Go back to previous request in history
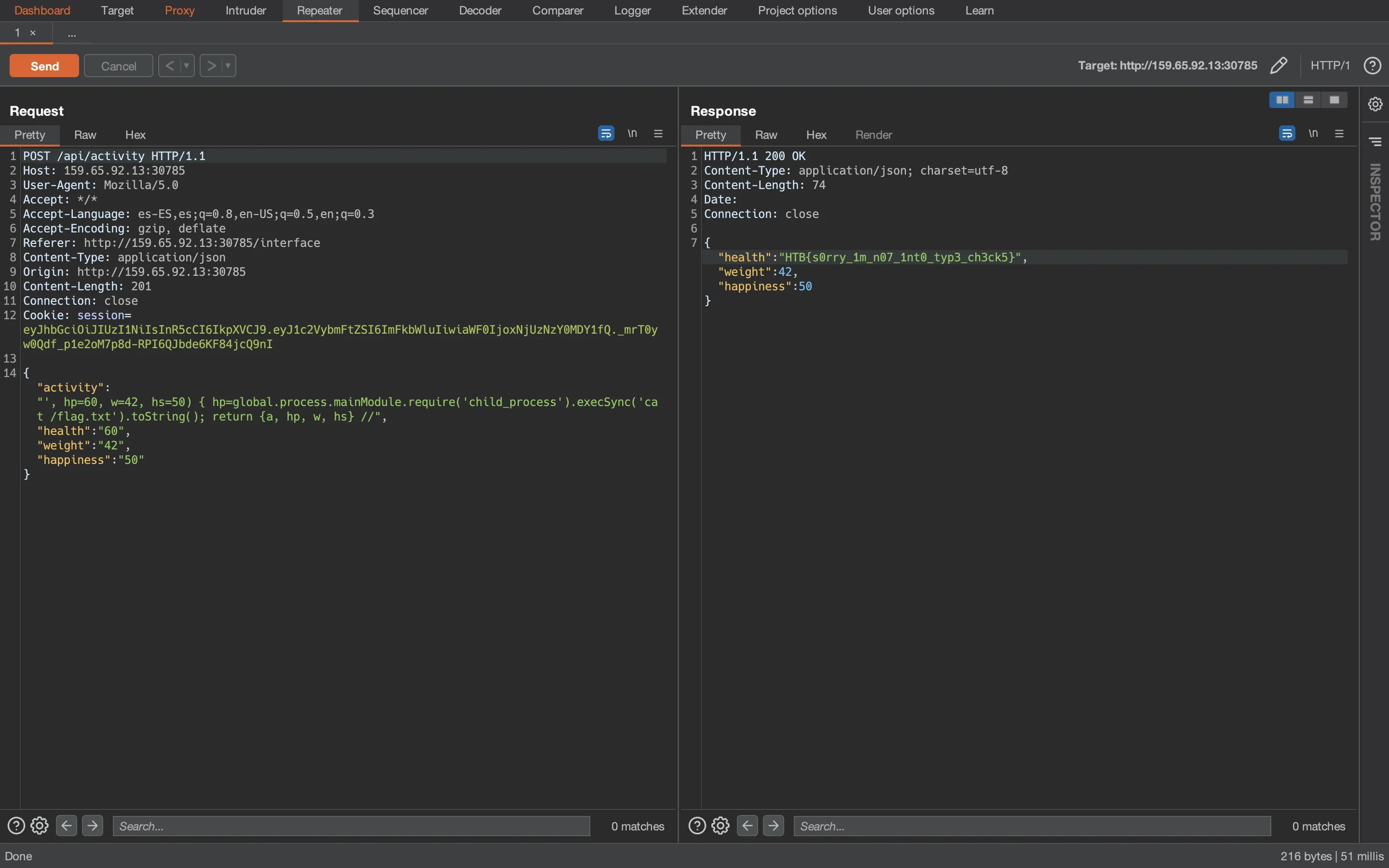 pyautogui.click(x=170, y=66)
